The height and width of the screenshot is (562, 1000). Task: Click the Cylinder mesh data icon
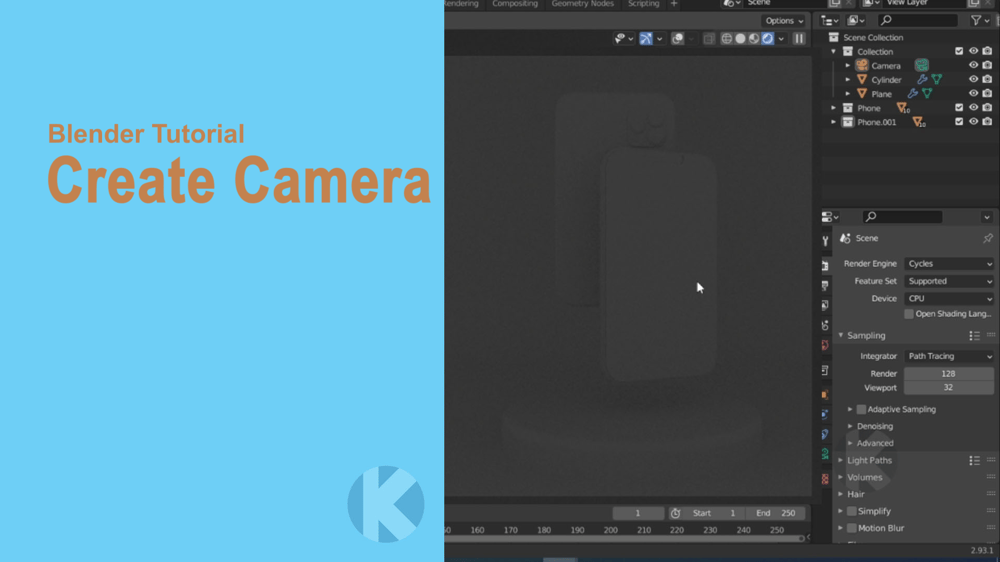tap(936, 80)
